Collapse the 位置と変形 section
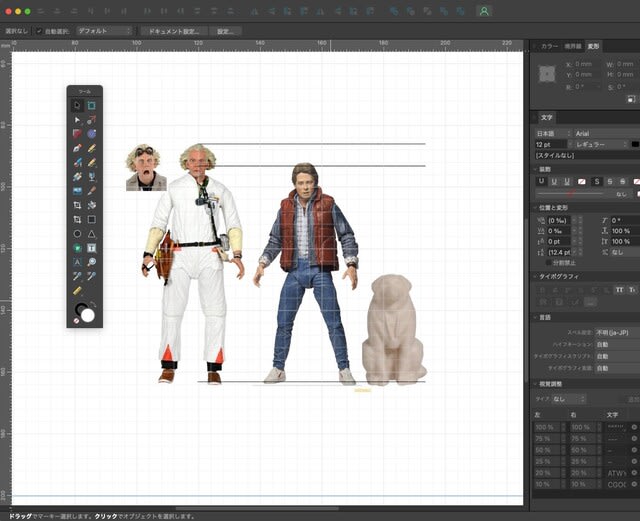The width and height of the screenshot is (640, 521). [x=536, y=208]
